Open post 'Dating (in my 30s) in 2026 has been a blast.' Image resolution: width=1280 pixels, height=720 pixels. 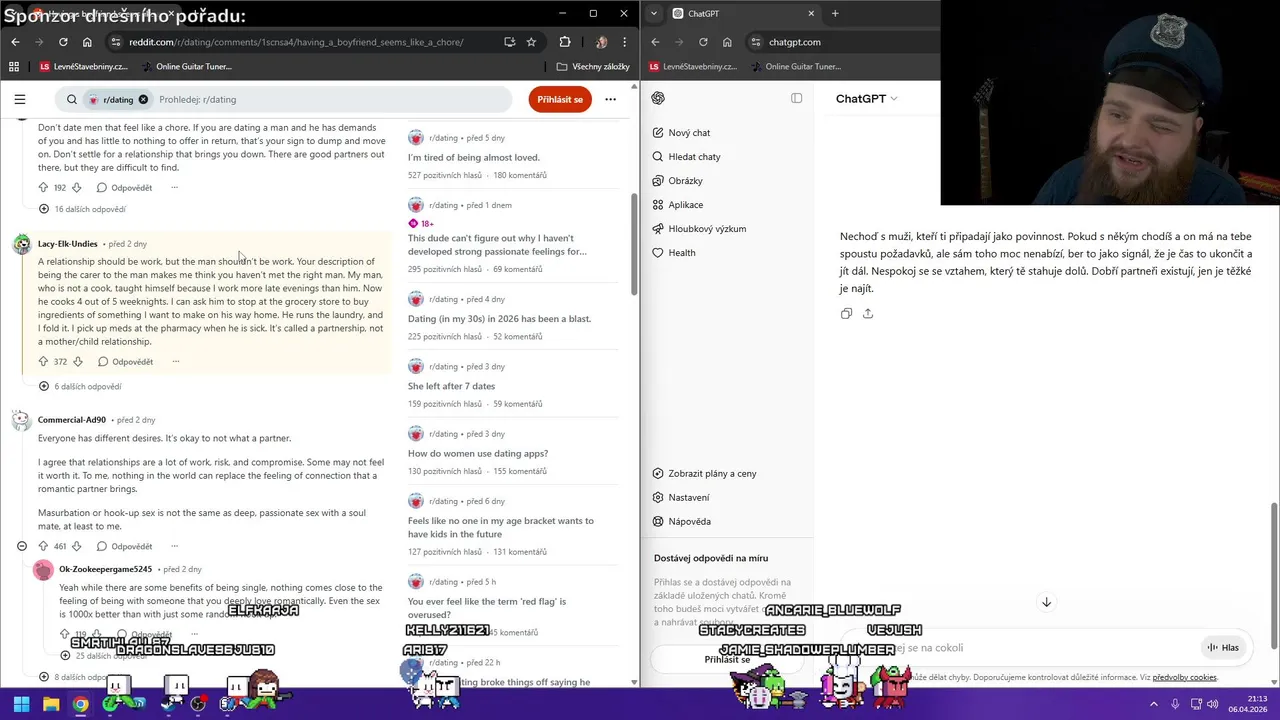click(x=499, y=318)
